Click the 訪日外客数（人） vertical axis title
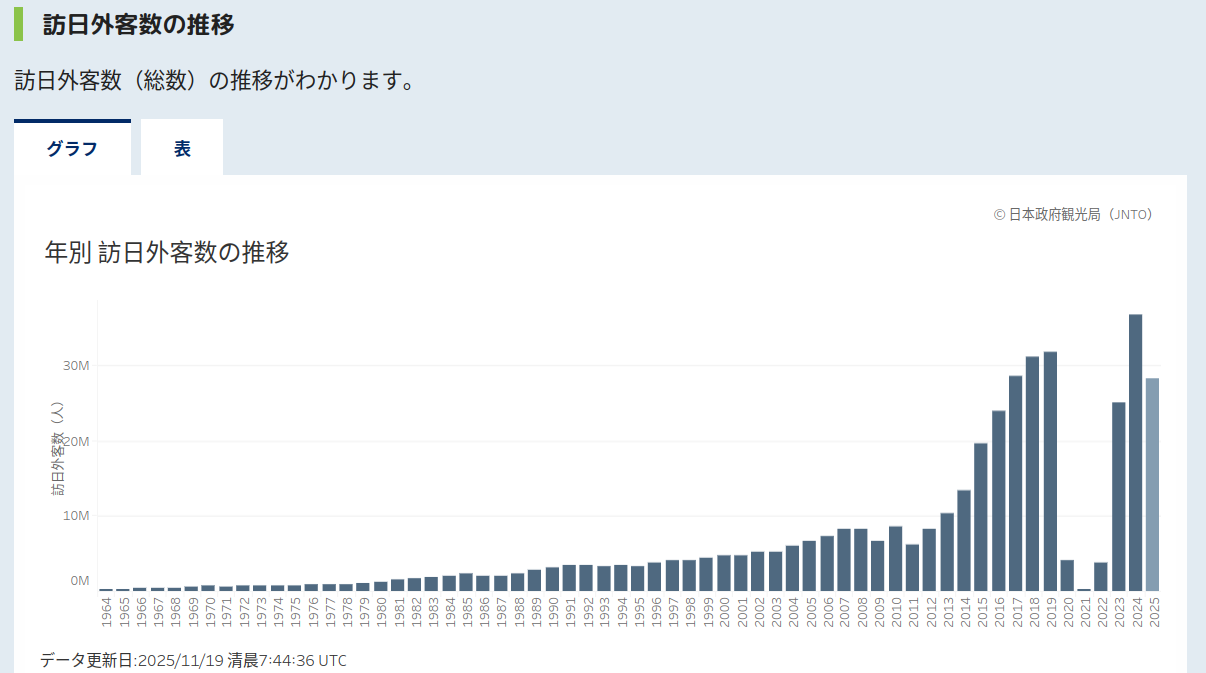The height and width of the screenshot is (673, 1206). (57, 448)
